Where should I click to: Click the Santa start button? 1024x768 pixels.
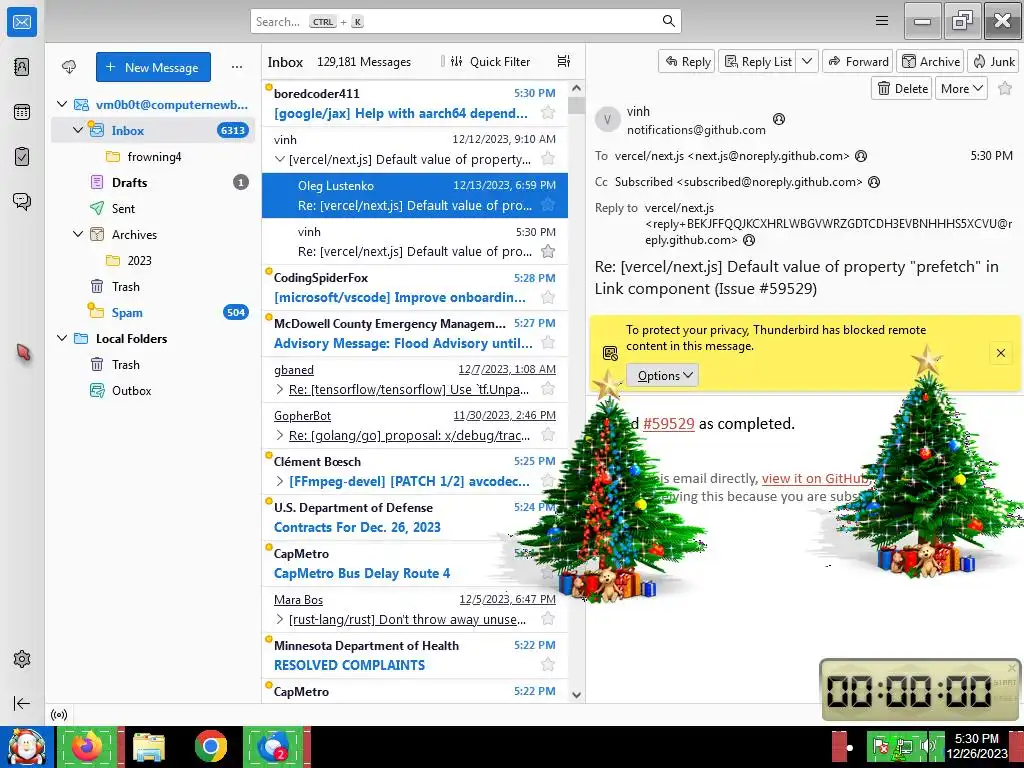(26, 746)
